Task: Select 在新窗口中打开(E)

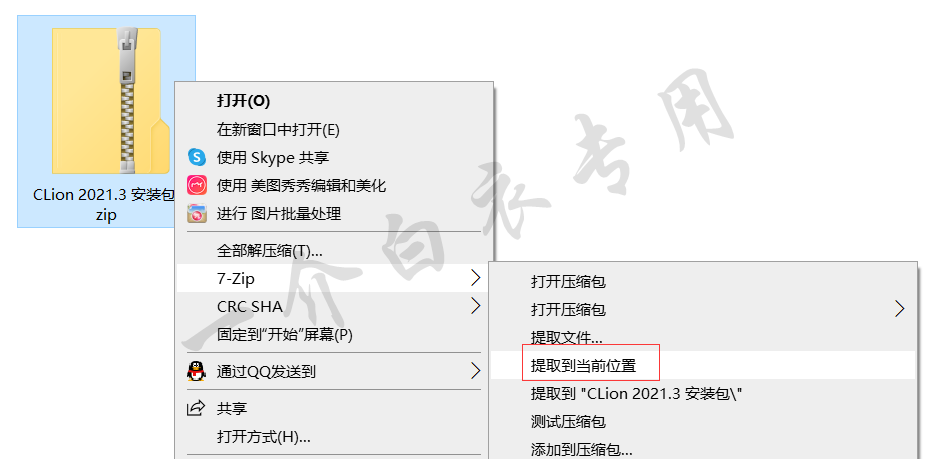Action: [278, 129]
